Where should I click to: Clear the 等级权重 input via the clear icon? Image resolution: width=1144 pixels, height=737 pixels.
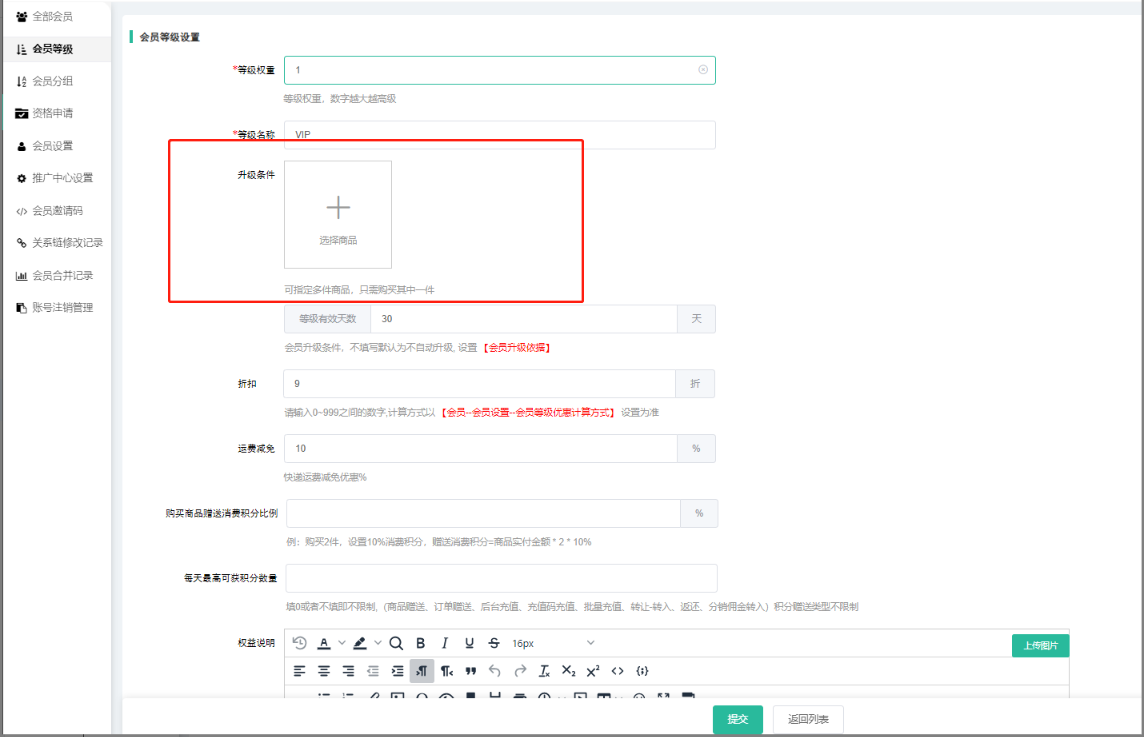point(703,70)
